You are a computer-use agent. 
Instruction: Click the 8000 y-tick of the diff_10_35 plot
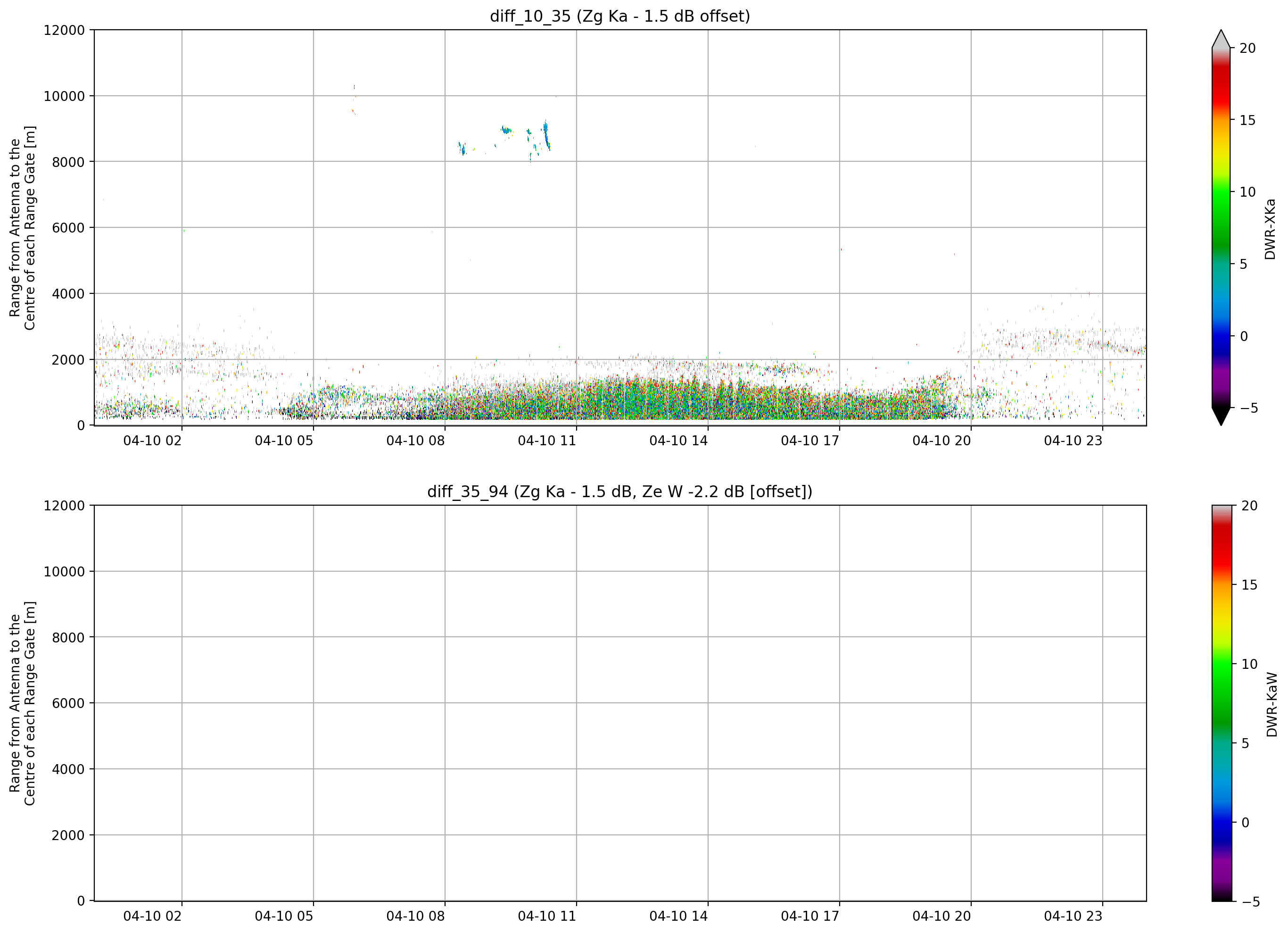point(67,162)
